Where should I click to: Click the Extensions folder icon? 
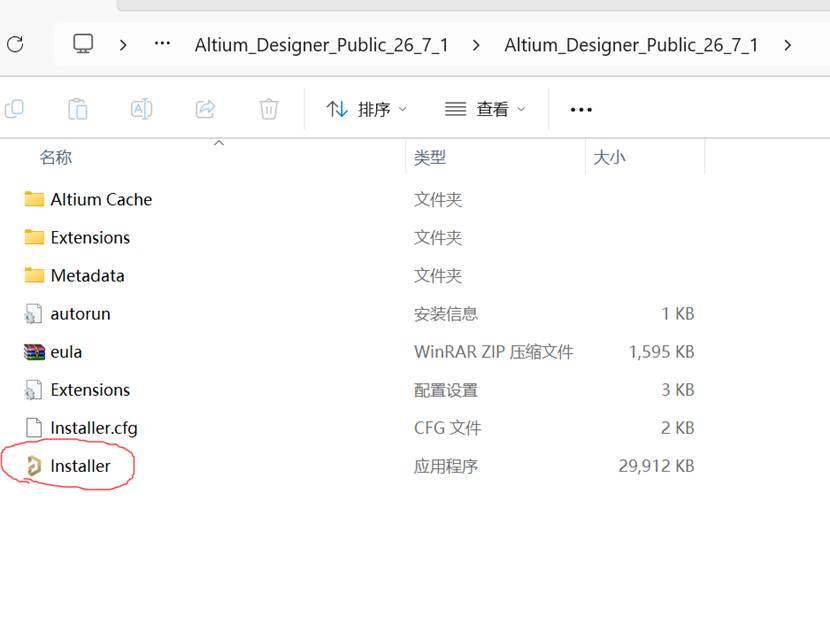coord(34,237)
